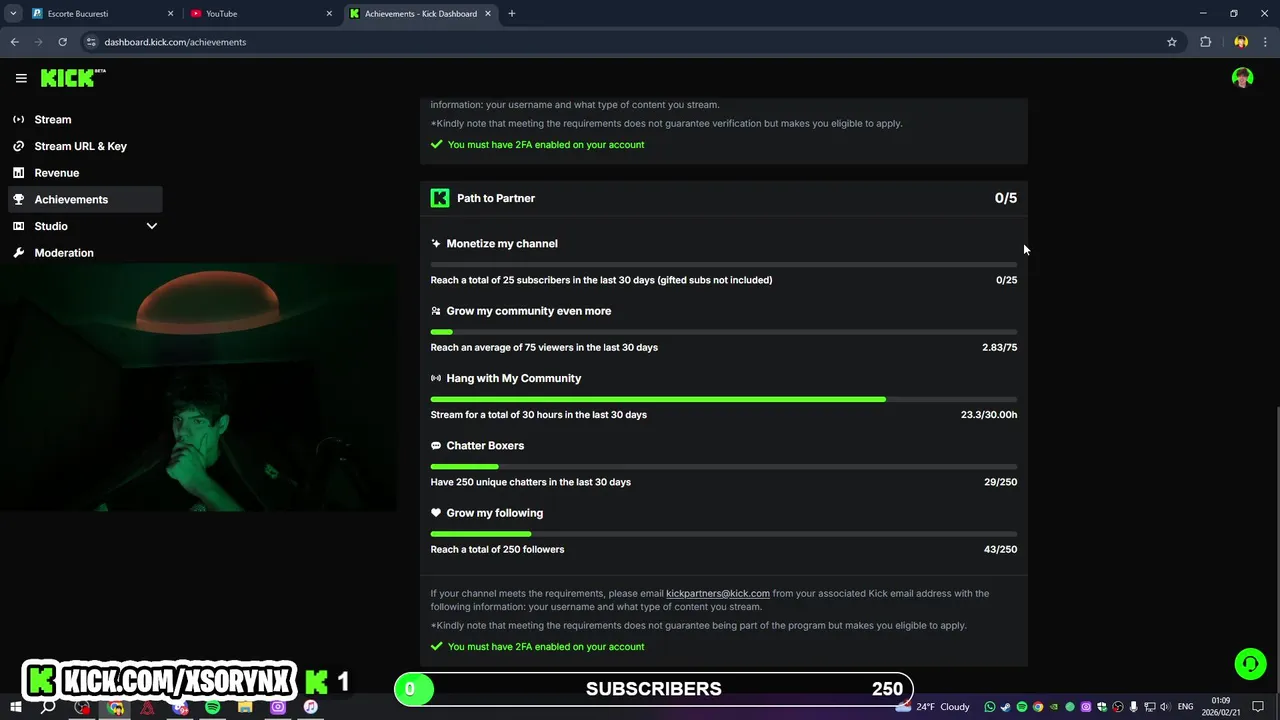Click the Windows Start button
Viewport: 1280px width, 720px height.
pos(15,707)
